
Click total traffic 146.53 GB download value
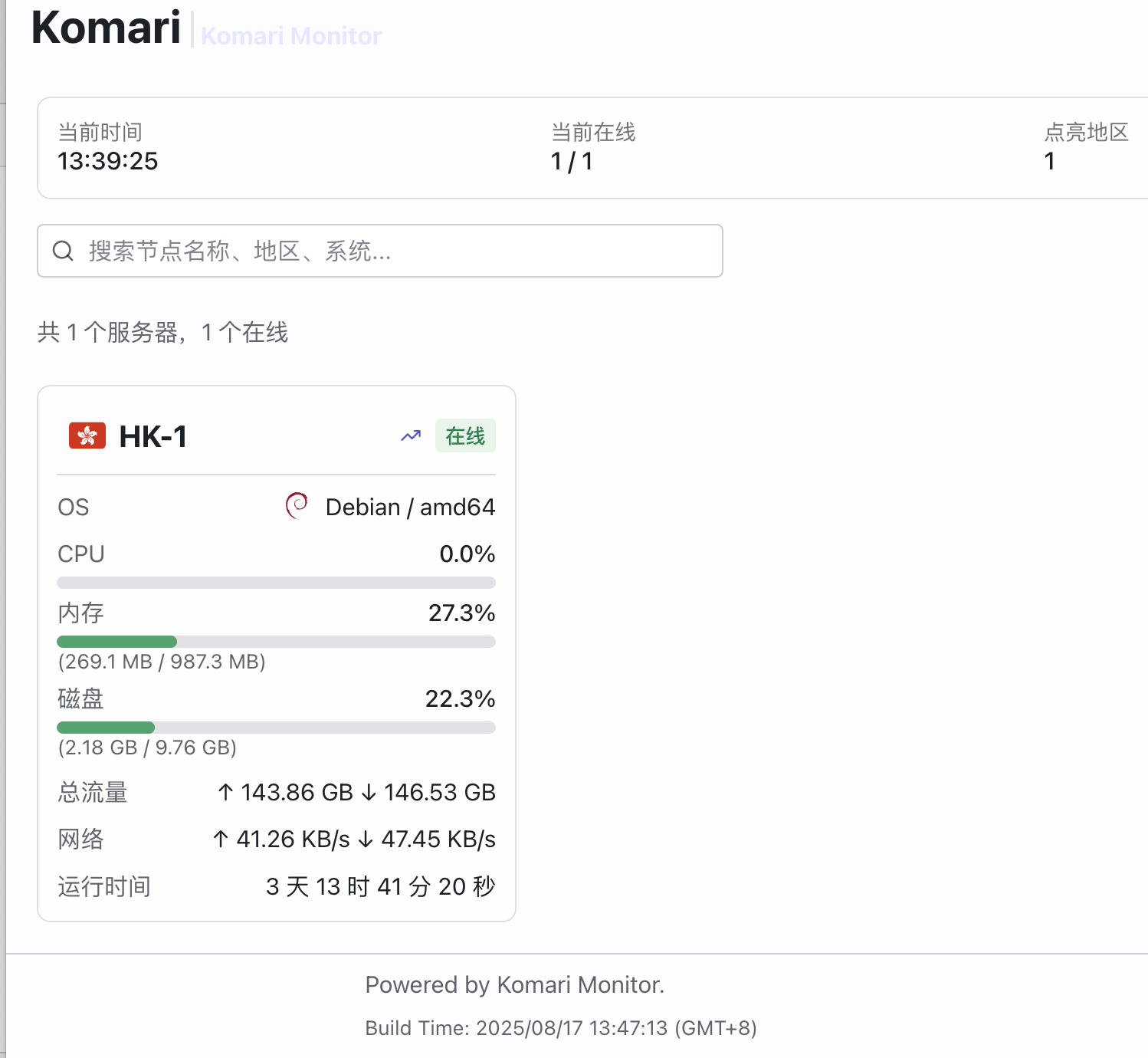click(428, 792)
